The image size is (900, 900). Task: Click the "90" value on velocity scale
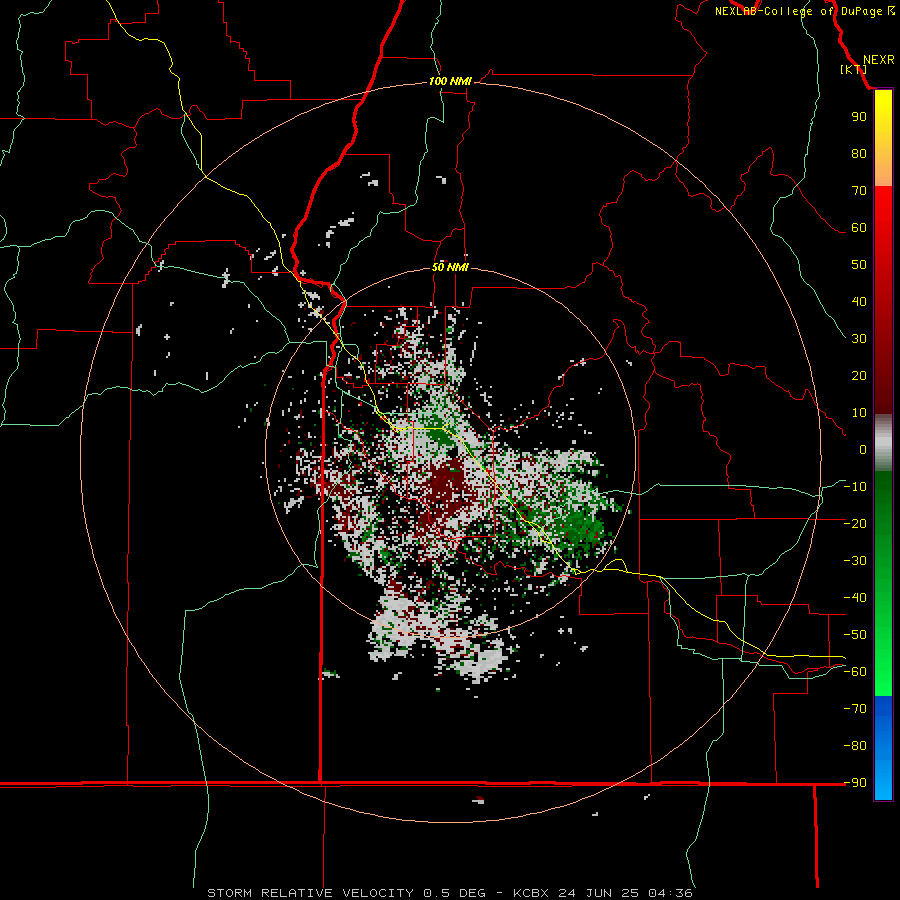point(859,117)
